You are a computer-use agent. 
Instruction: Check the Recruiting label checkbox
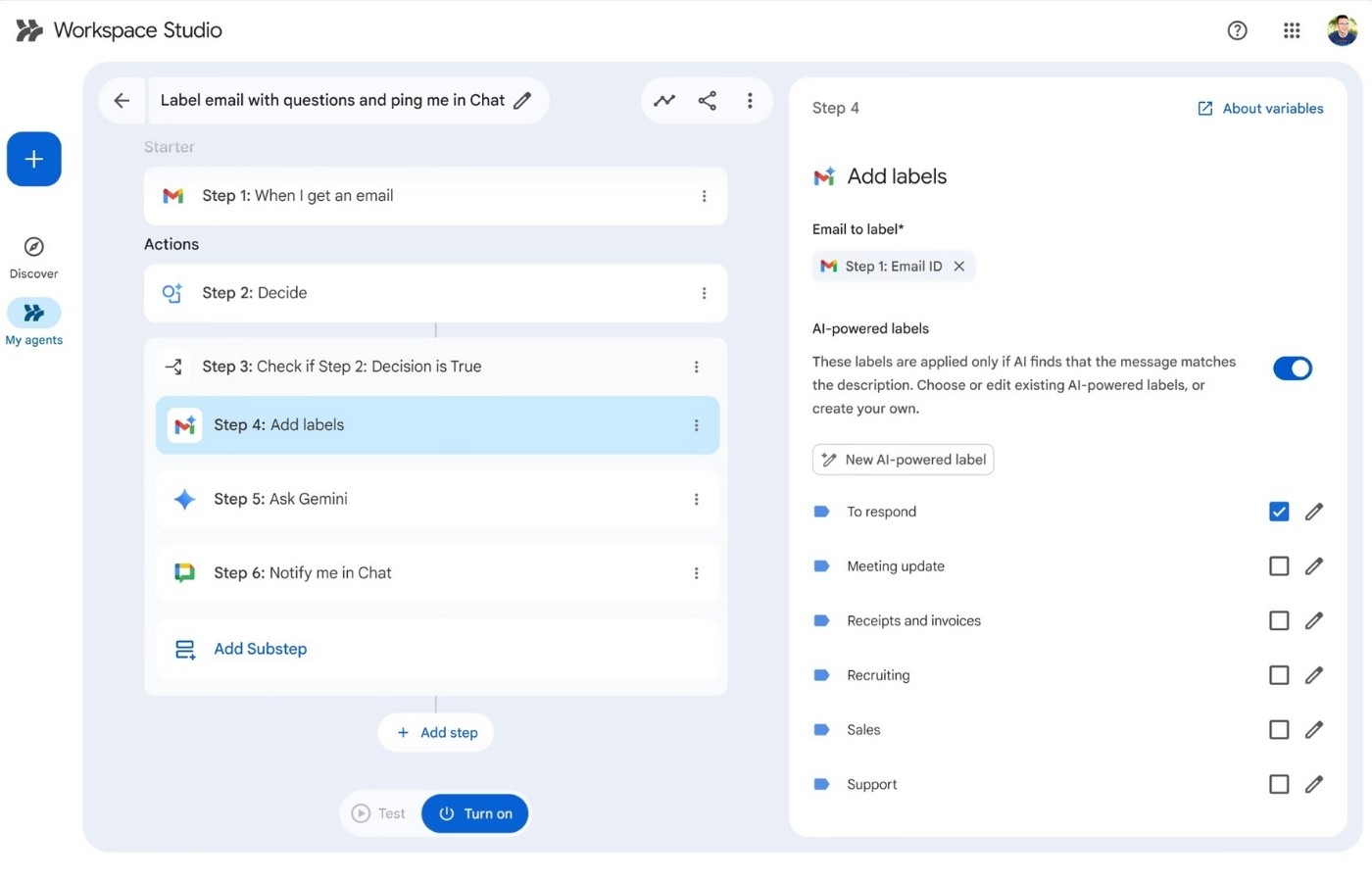(1279, 675)
